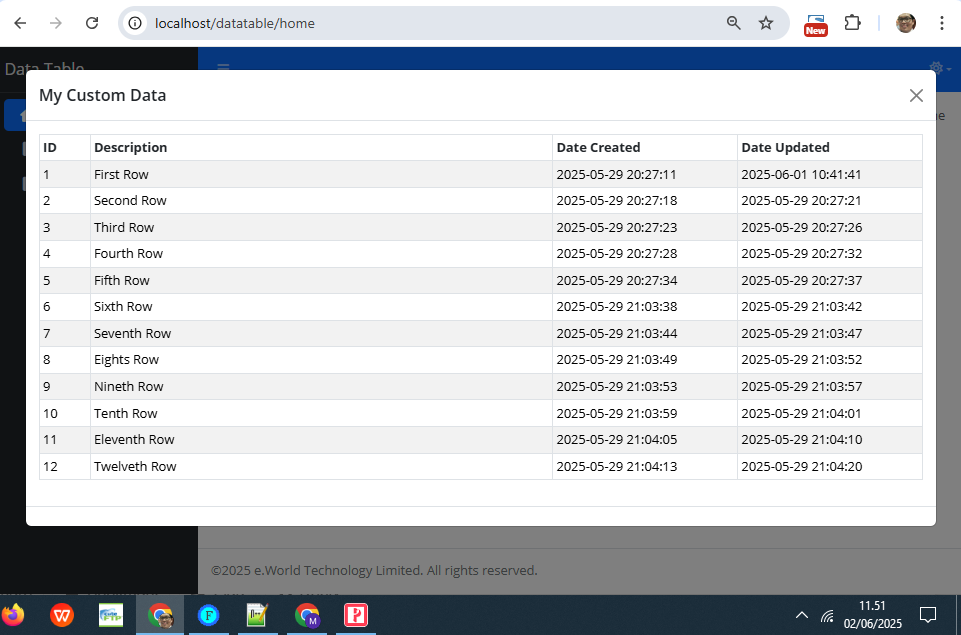
Task: Open the settings gear dropdown
Action: (x=940, y=67)
